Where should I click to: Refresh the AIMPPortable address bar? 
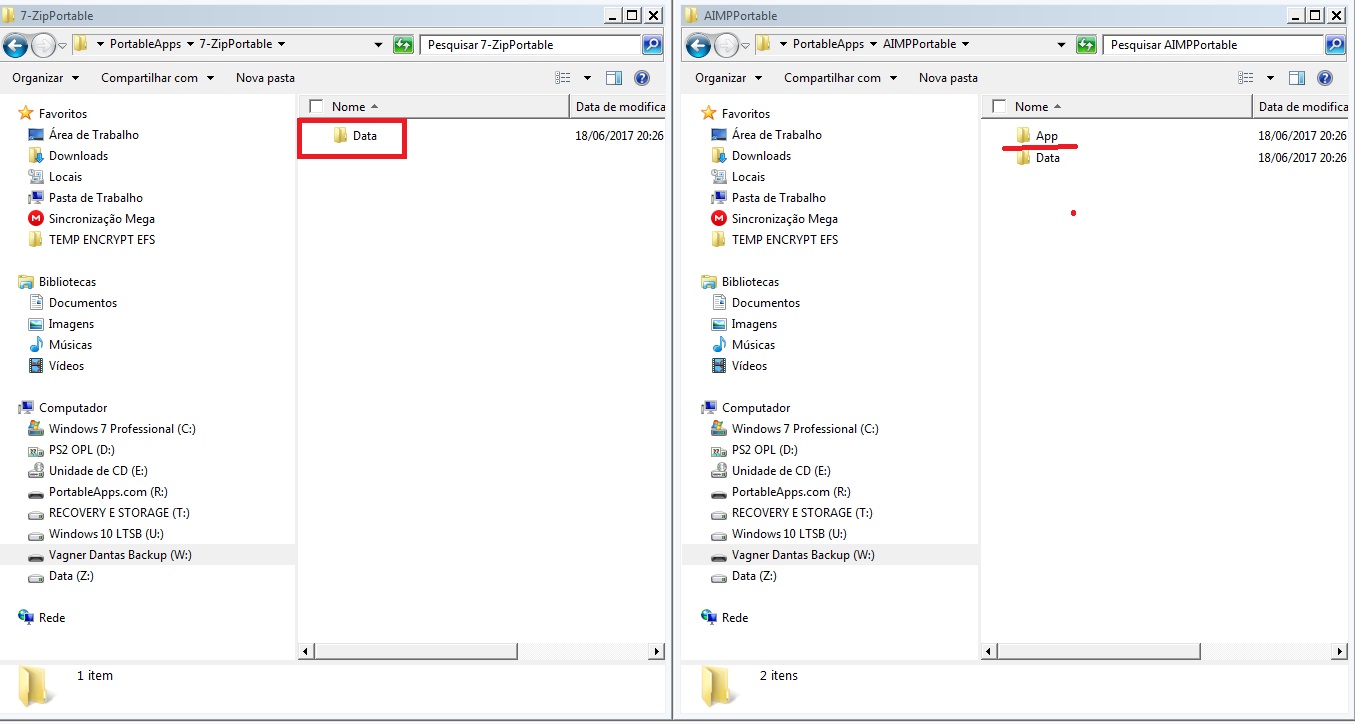(1086, 45)
